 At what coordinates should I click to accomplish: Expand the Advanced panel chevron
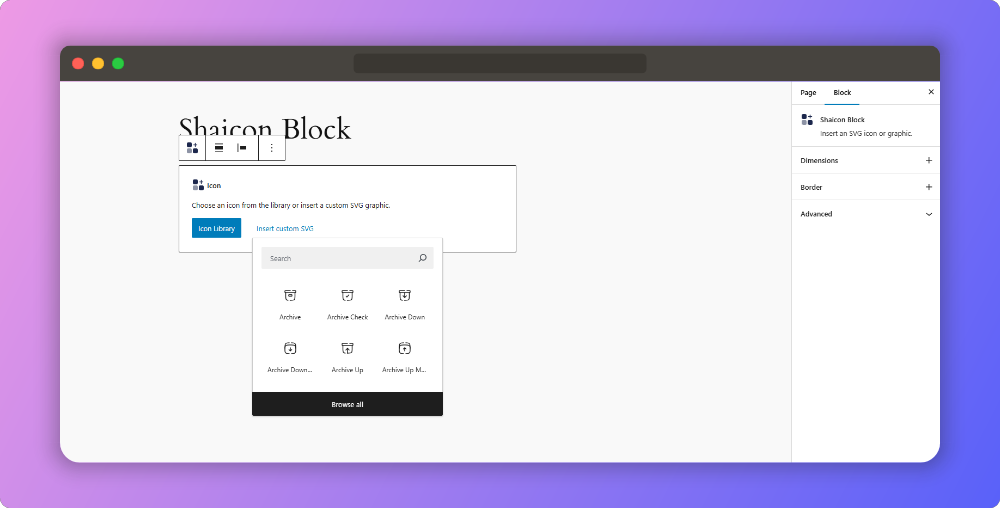pos(929,214)
